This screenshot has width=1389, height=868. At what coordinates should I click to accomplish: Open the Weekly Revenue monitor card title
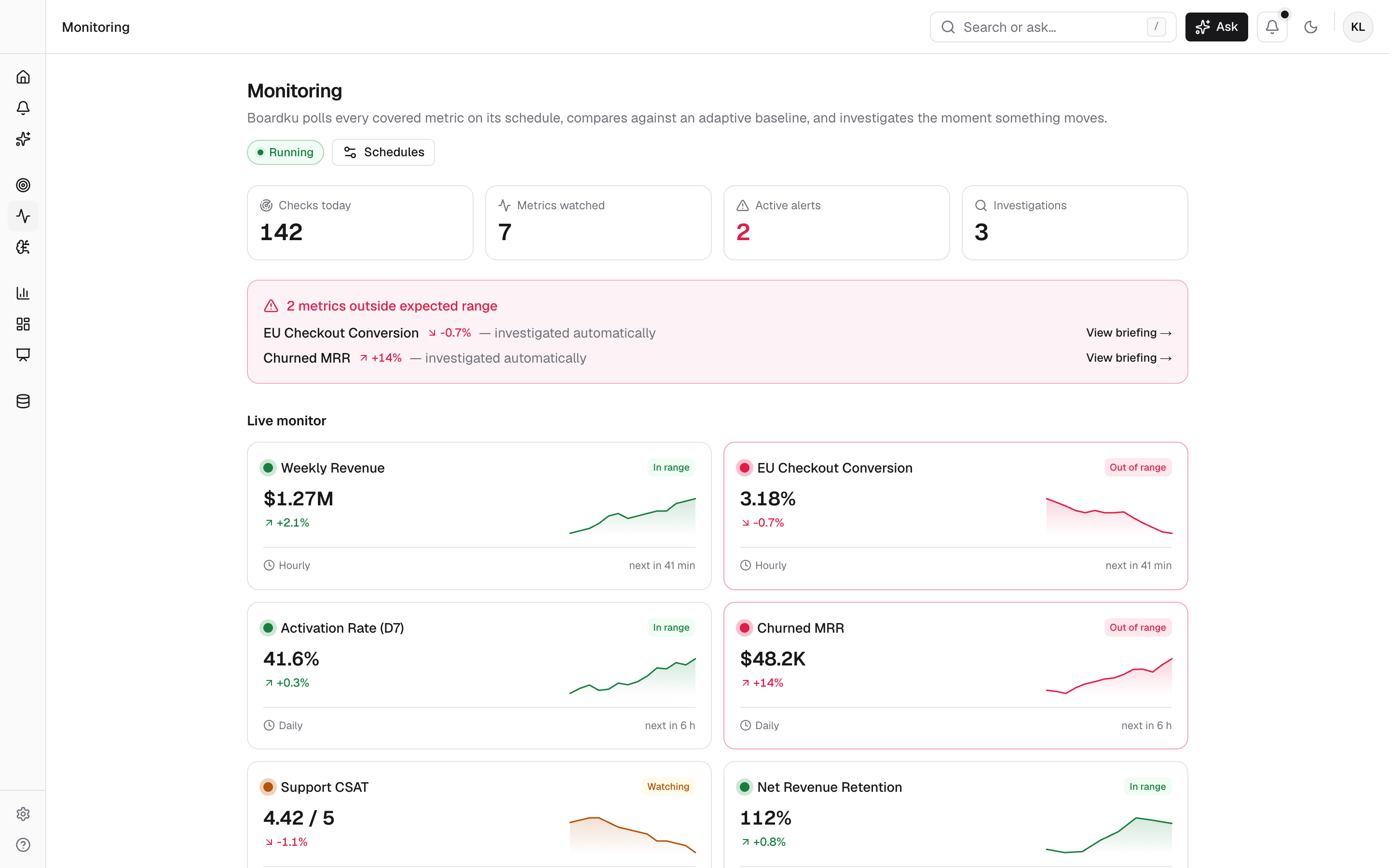click(x=332, y=468)
